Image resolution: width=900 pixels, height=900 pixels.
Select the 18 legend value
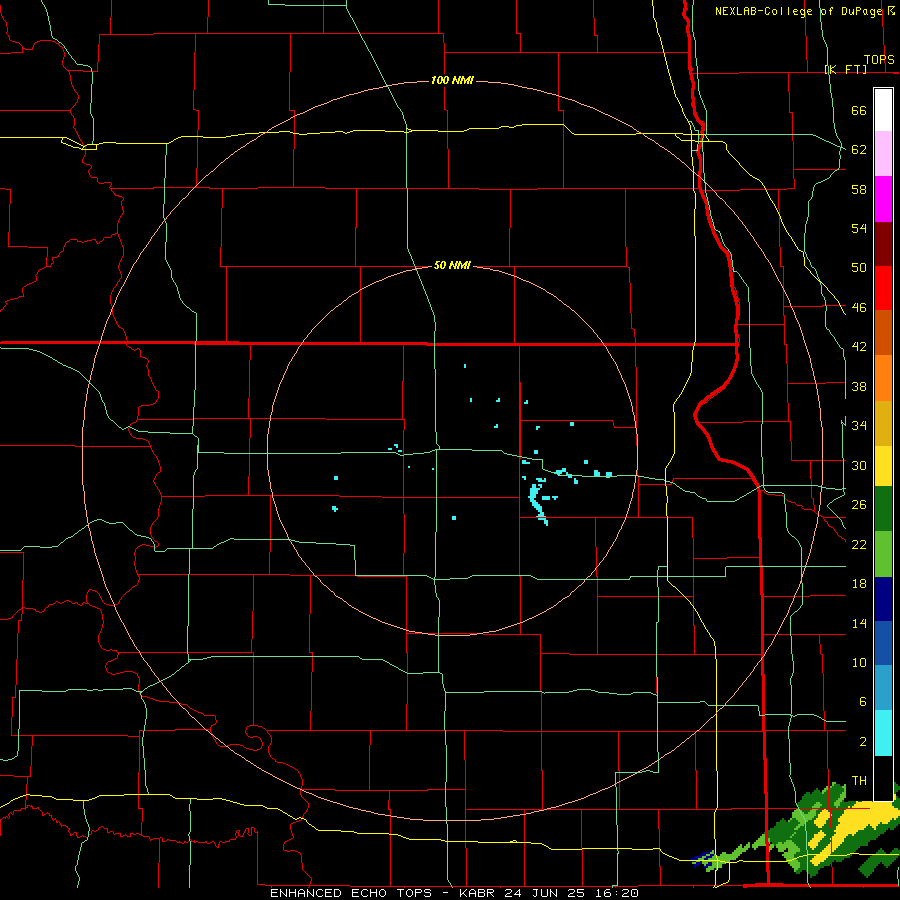pyautogui.click(x=859, y=584)
